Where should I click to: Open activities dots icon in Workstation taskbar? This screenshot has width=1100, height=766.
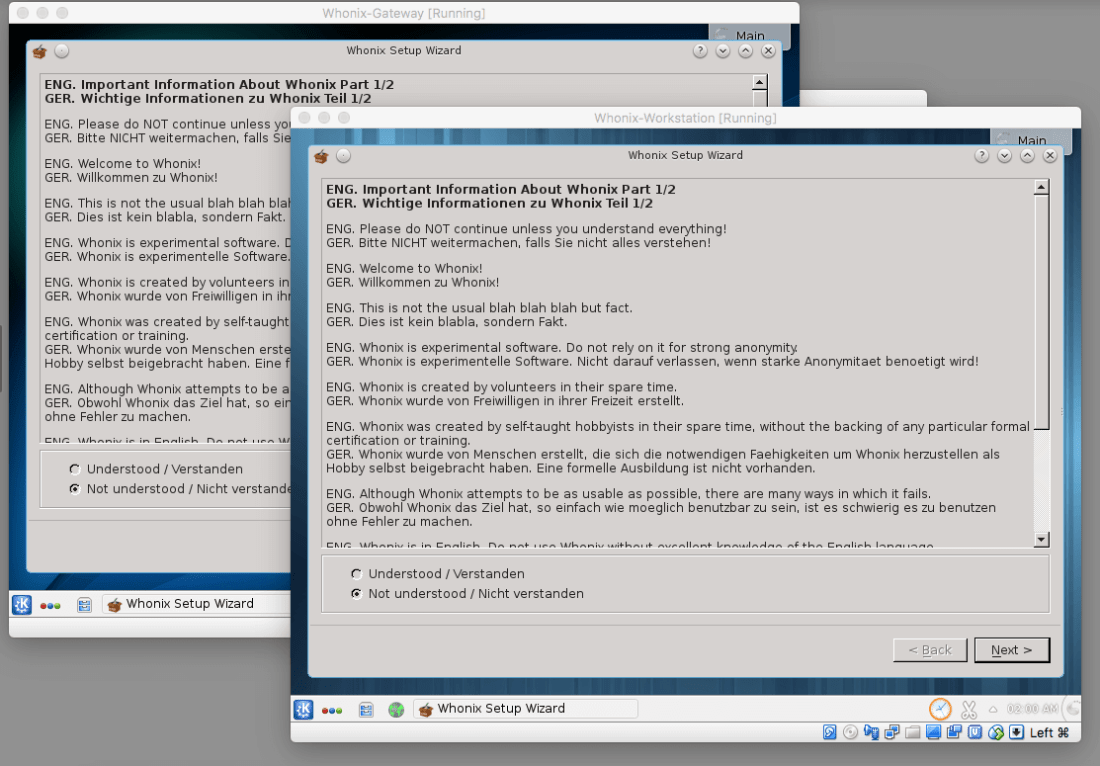point(332,710)
